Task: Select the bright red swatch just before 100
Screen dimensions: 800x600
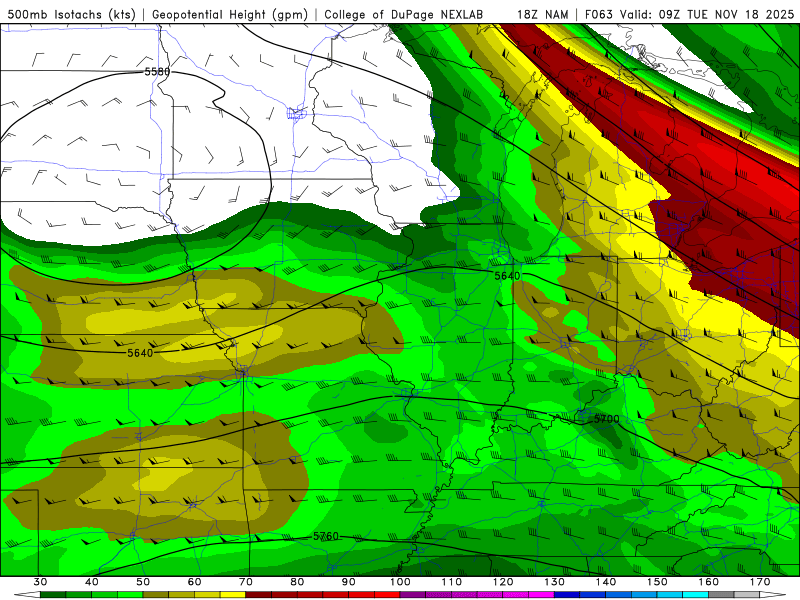Action: click(387, 595)
